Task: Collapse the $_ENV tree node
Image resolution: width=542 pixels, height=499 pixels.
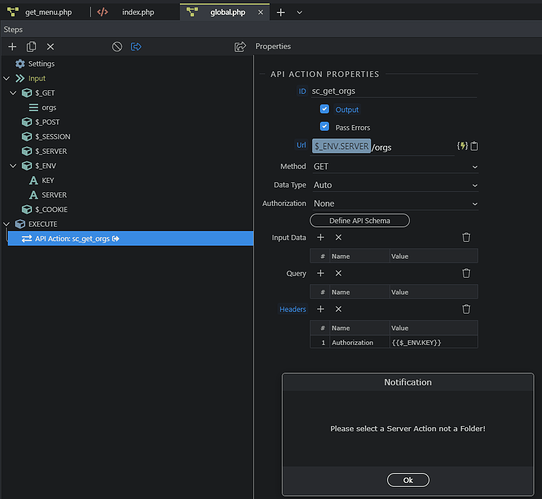Action: click(13, 166)
